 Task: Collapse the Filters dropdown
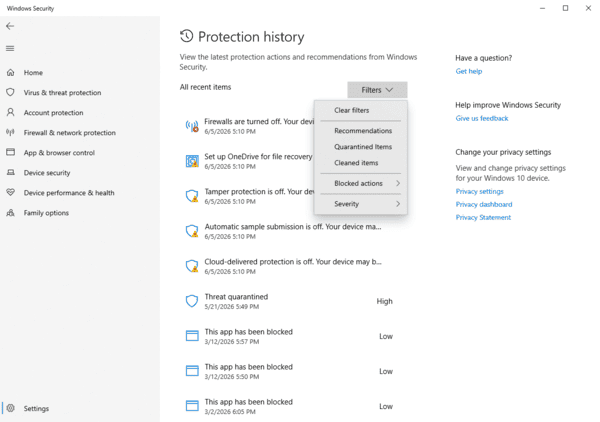tap(377, 90)
